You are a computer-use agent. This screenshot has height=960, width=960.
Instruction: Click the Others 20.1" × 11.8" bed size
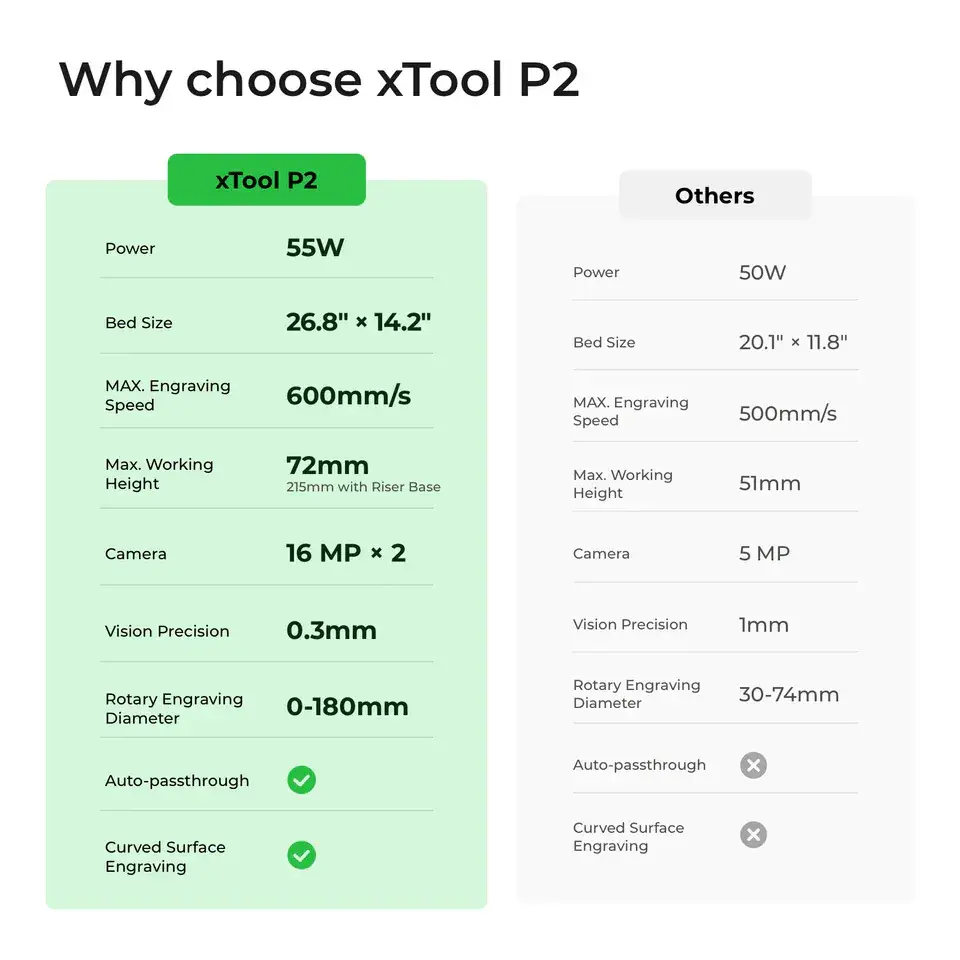pos(793,342)
